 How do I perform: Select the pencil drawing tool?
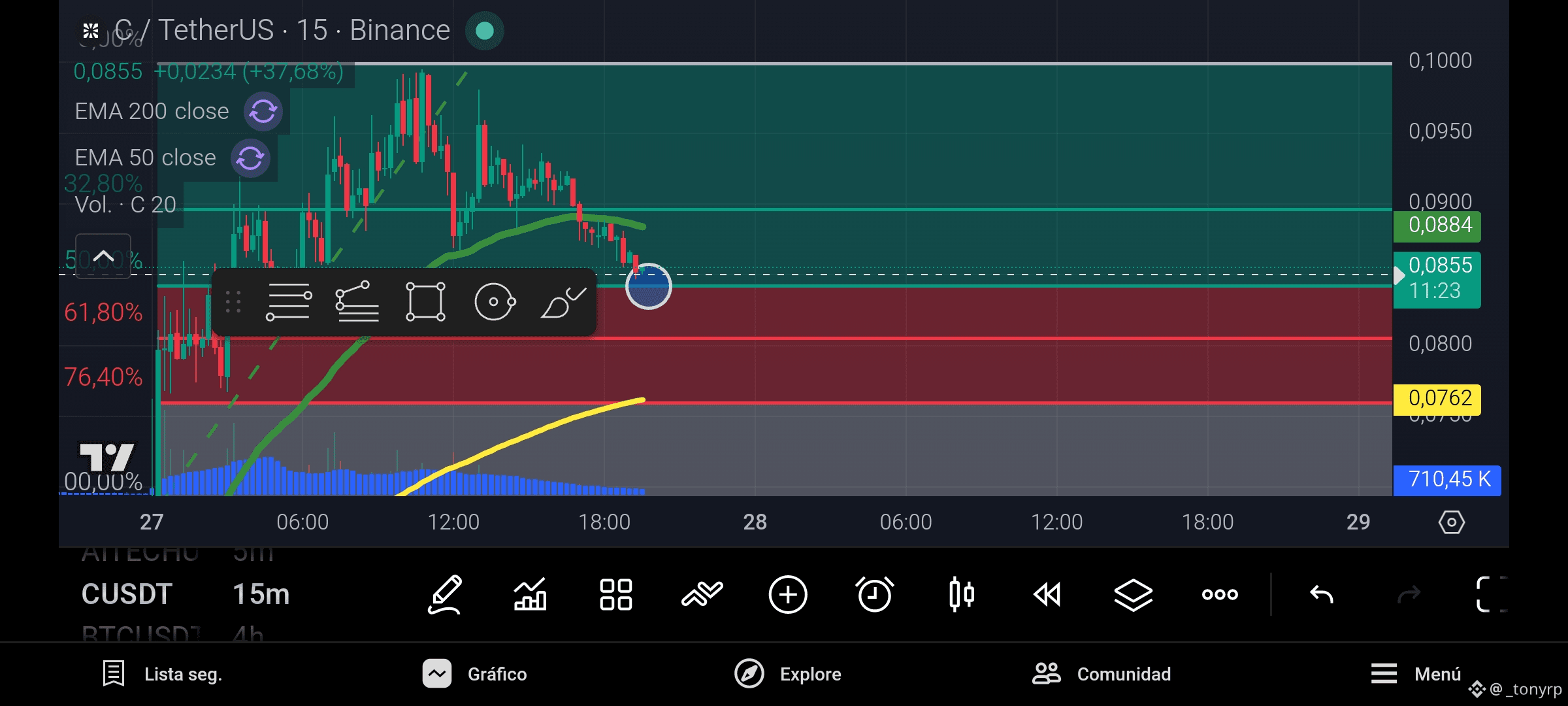445,595
